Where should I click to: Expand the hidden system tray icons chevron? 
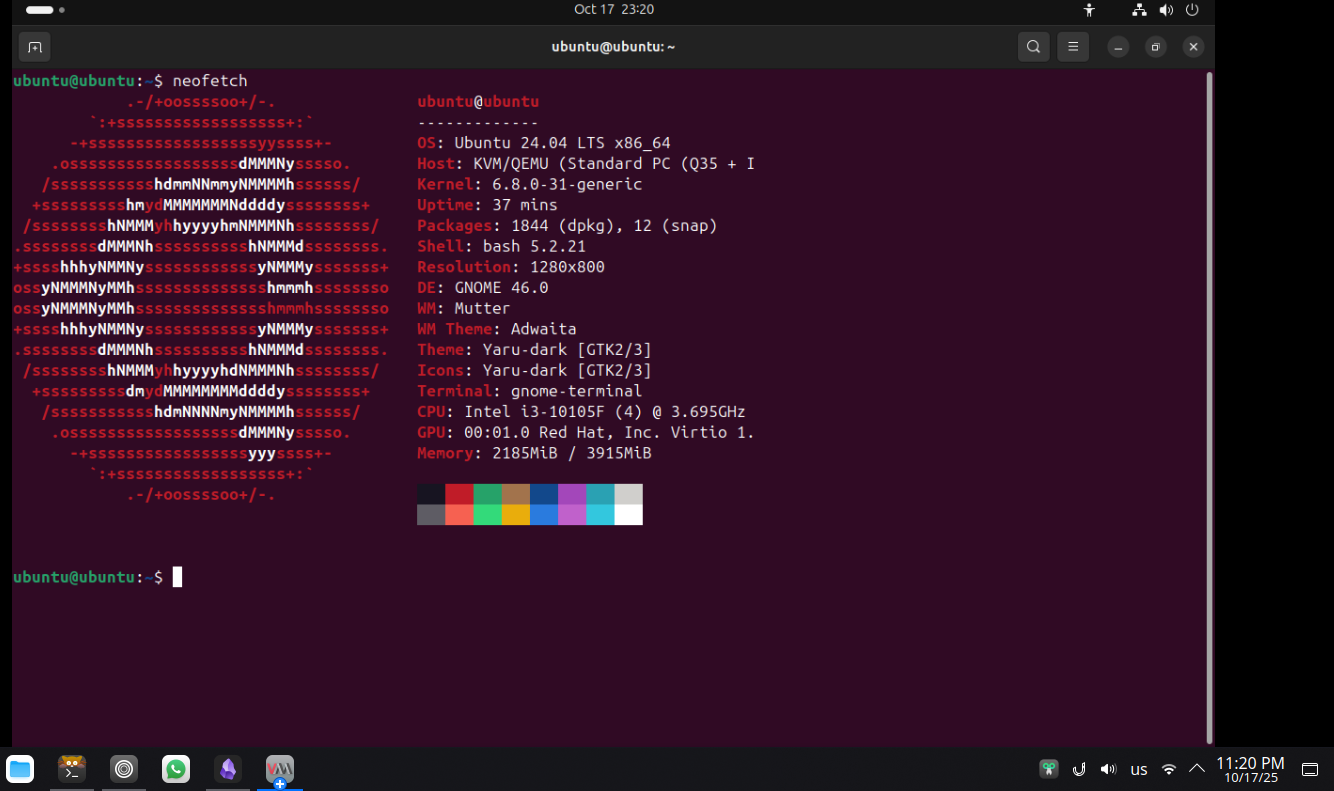pos(1196,769)
